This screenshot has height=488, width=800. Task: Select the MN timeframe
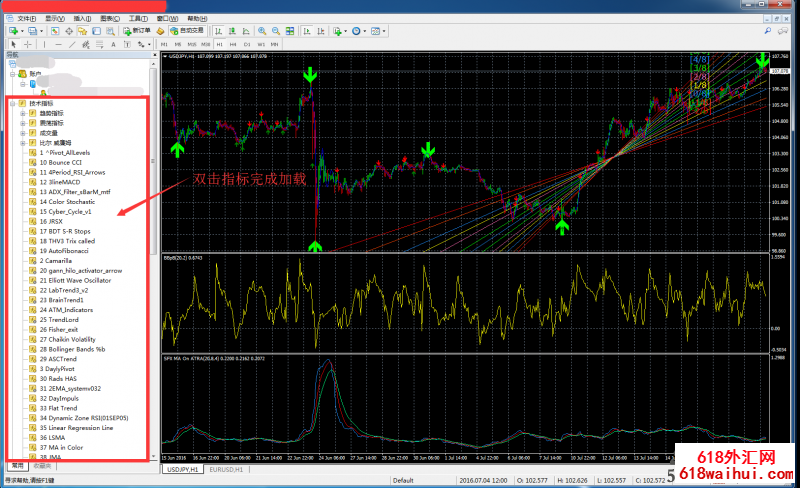(274, 44)
